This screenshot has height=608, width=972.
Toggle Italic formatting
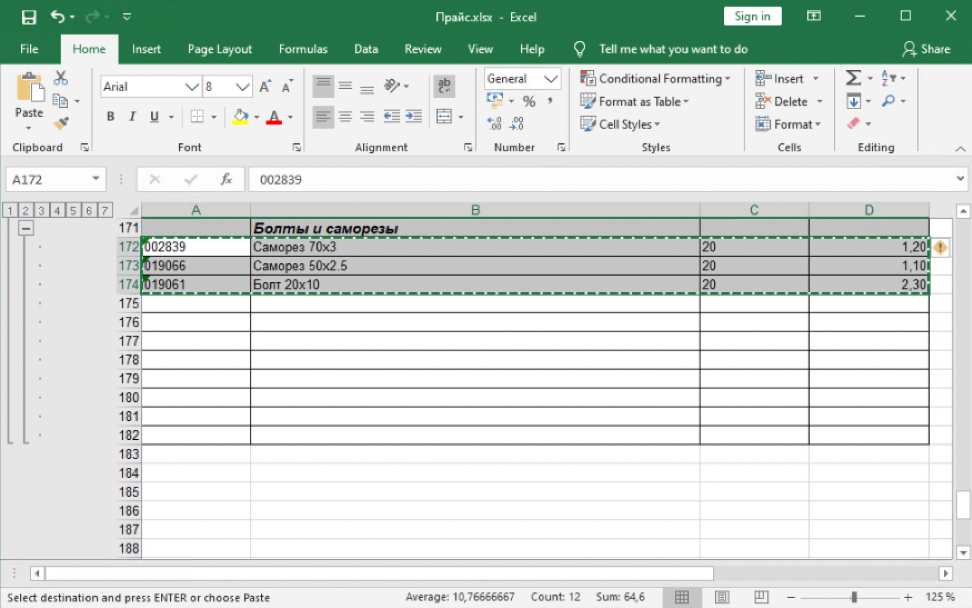point(133,117)
